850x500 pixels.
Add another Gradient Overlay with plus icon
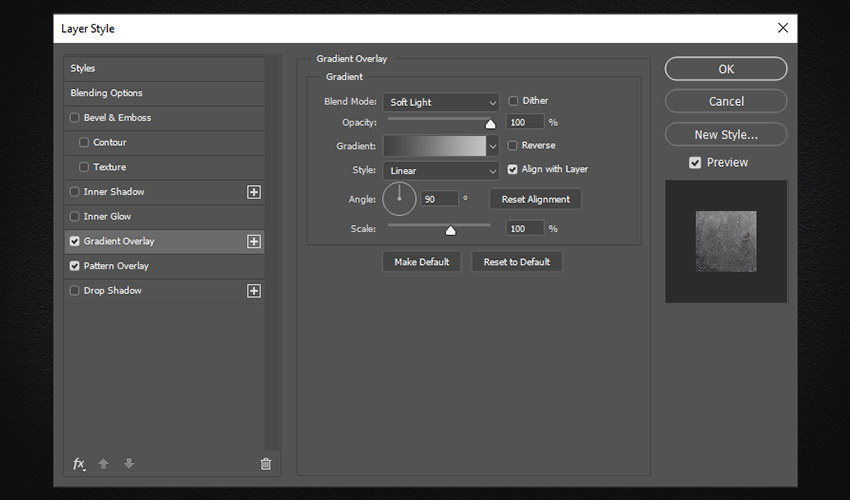tap(254, 241)
